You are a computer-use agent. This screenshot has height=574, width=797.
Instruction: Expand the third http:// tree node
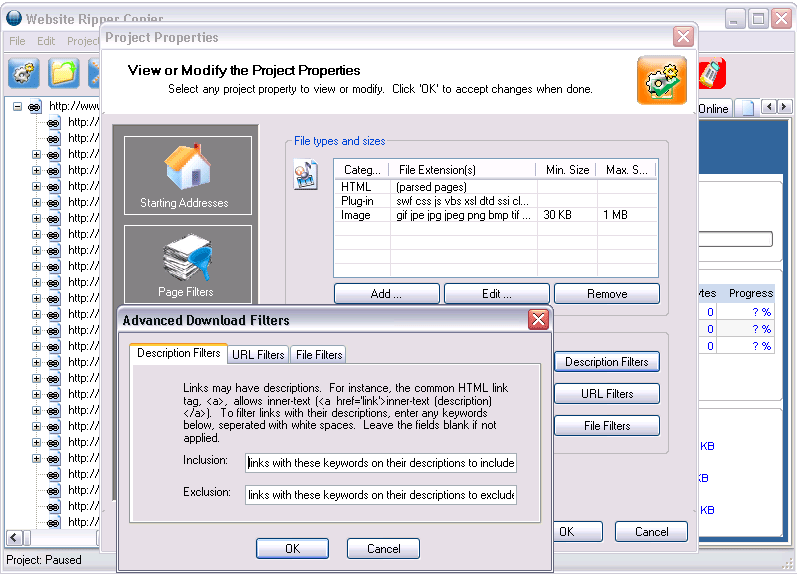[37, 155]
